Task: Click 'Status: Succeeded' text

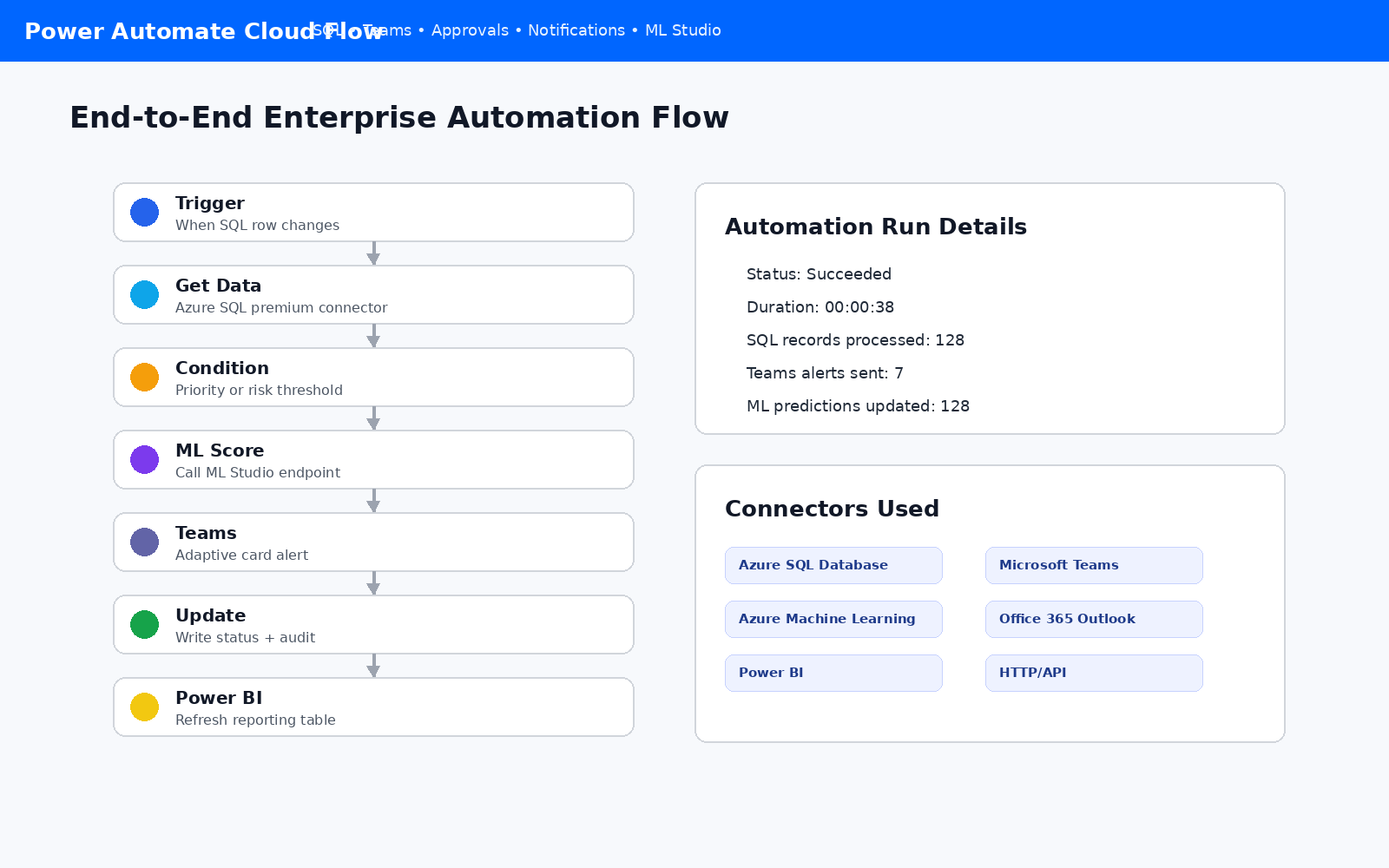Action: (x=819, y=274)
